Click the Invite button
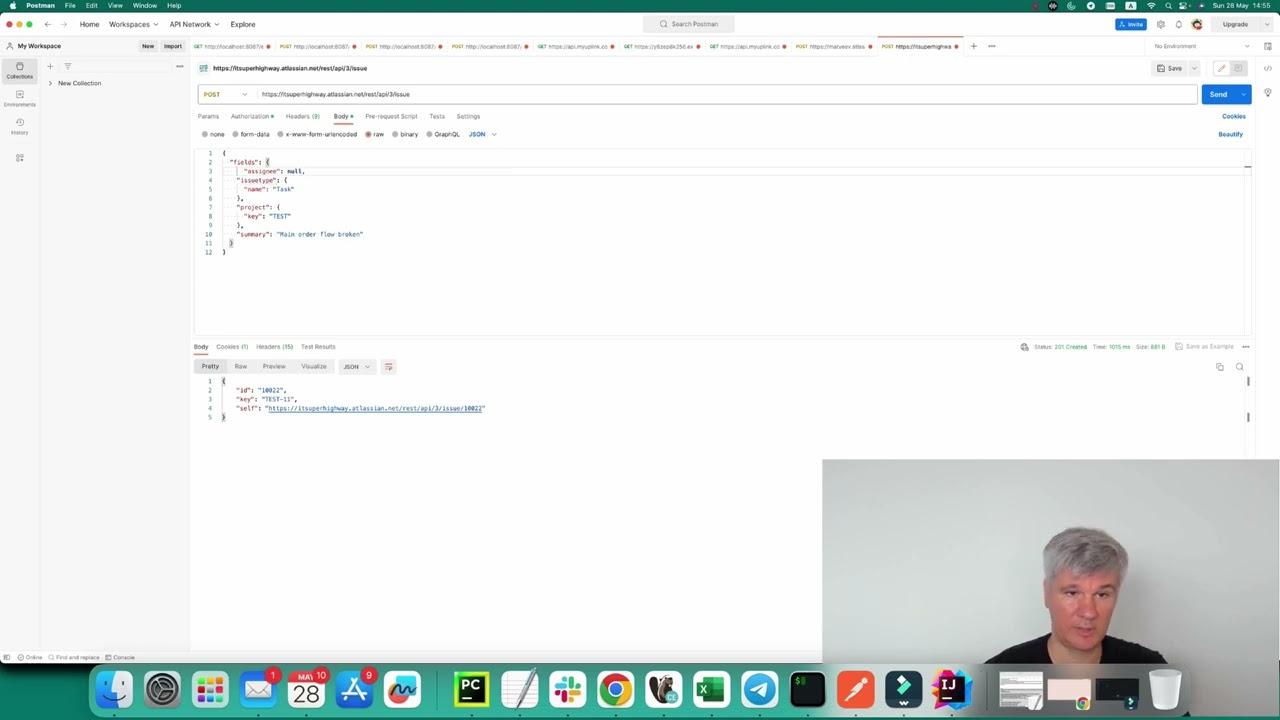1280x720 pixels. 1131,24
